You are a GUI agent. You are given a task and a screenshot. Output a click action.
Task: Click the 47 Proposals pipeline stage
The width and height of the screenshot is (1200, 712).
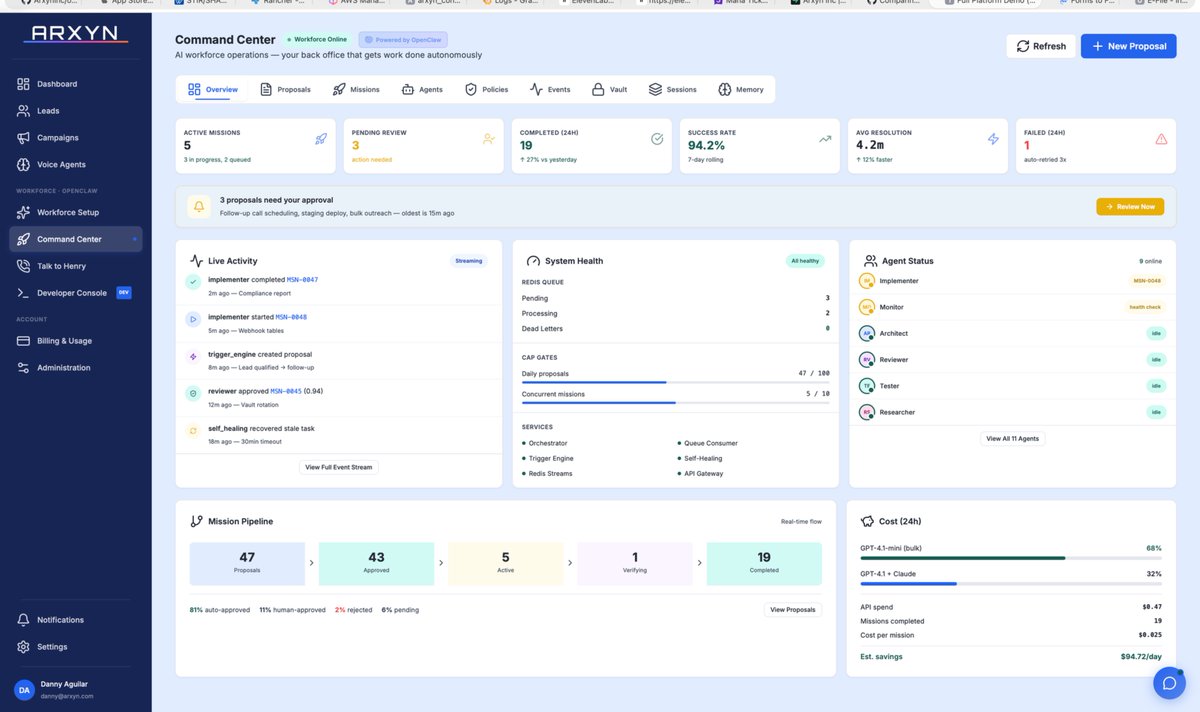click(247, 564)
